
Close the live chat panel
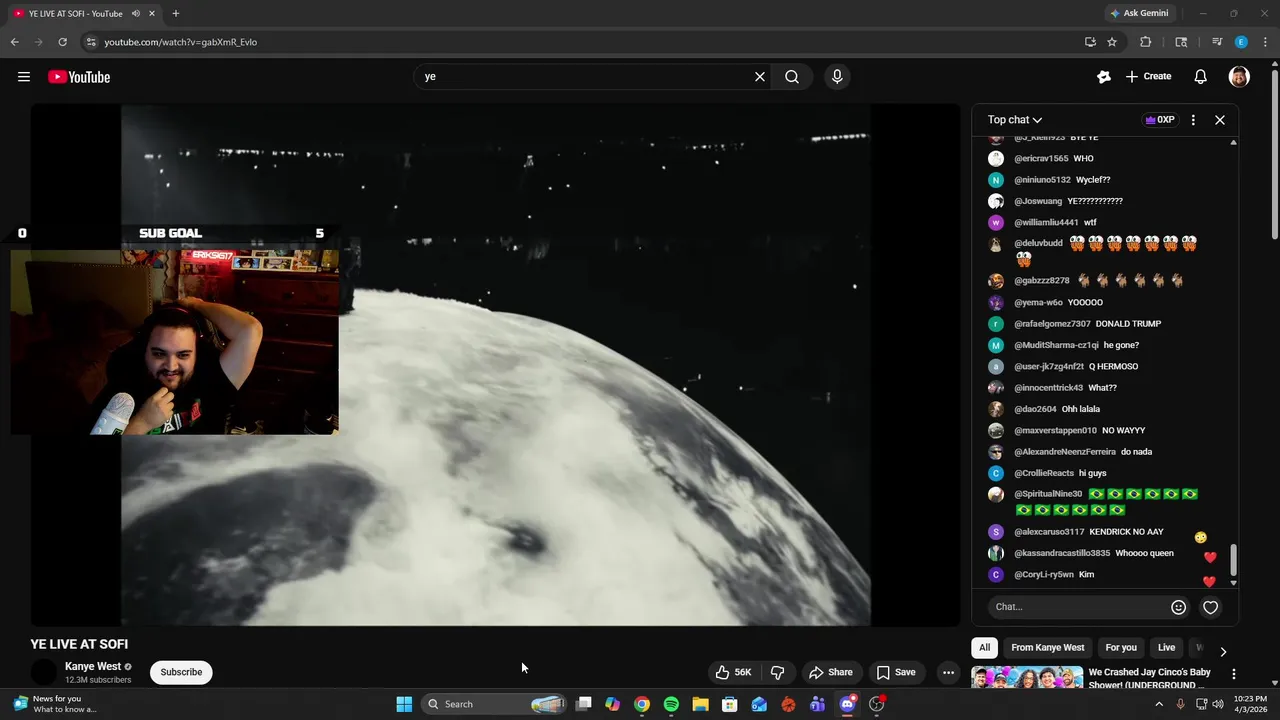tap(1220, 120)
